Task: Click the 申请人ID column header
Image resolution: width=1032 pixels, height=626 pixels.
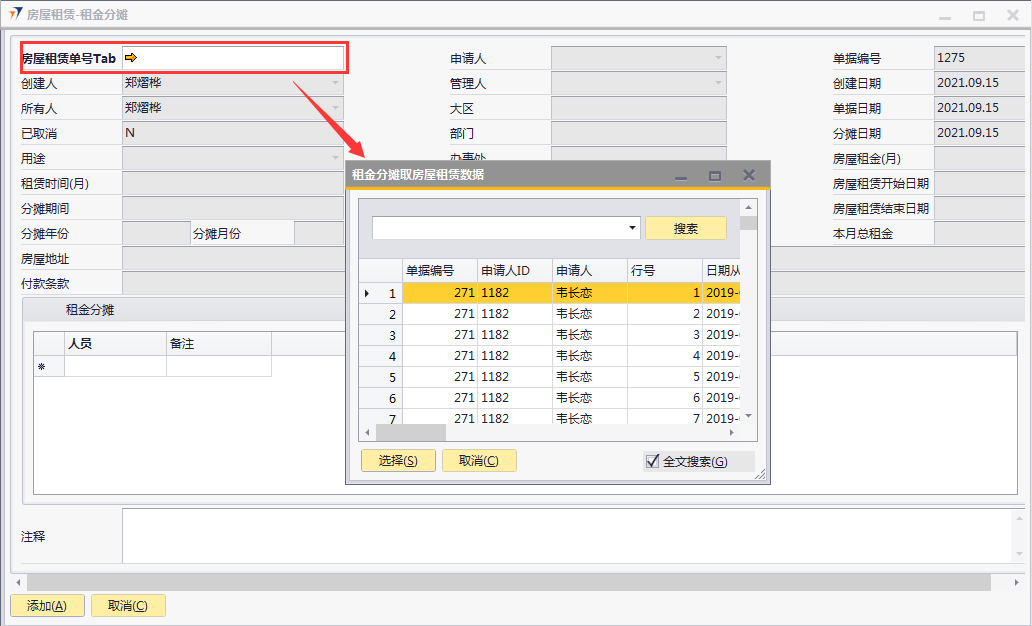Action: pos(514,270)
